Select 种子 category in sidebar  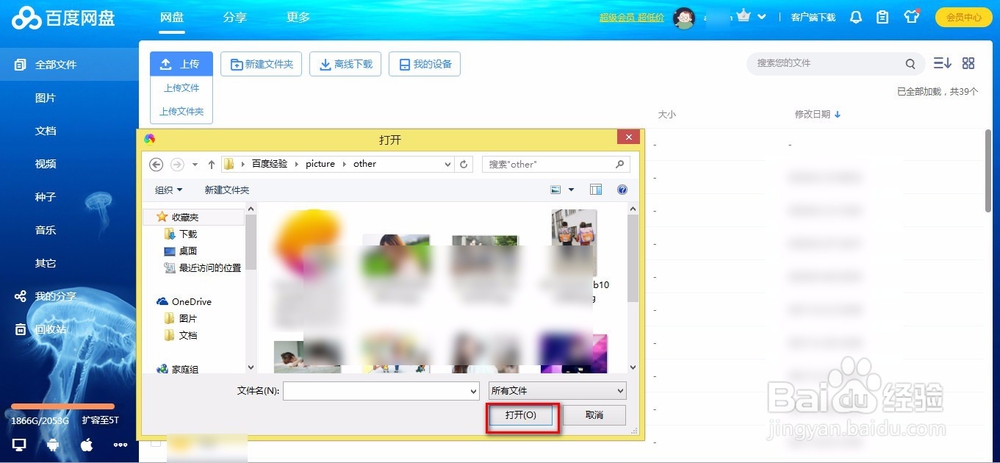(45, 197)
